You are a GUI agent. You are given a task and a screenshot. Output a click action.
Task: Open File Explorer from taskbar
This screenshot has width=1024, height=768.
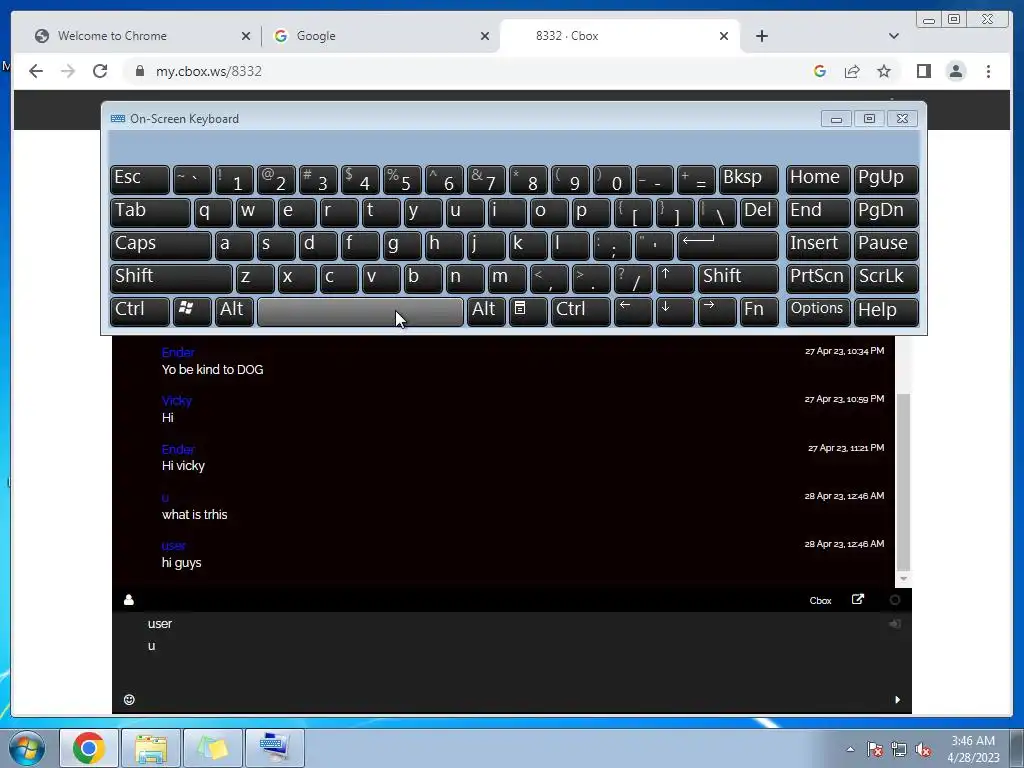(151, 748)
